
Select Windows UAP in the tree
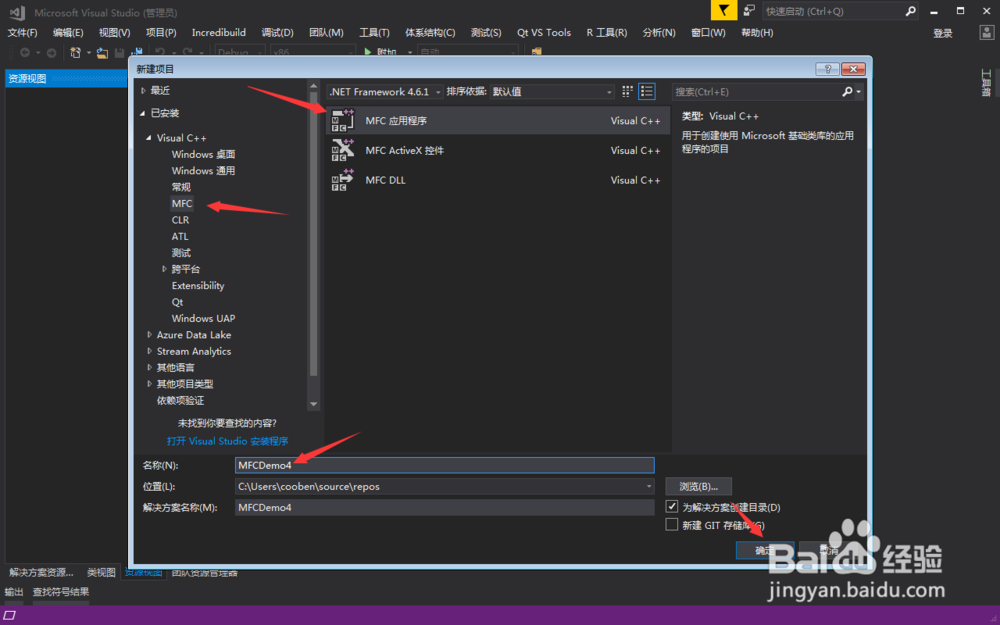click(x=203, y=318)
